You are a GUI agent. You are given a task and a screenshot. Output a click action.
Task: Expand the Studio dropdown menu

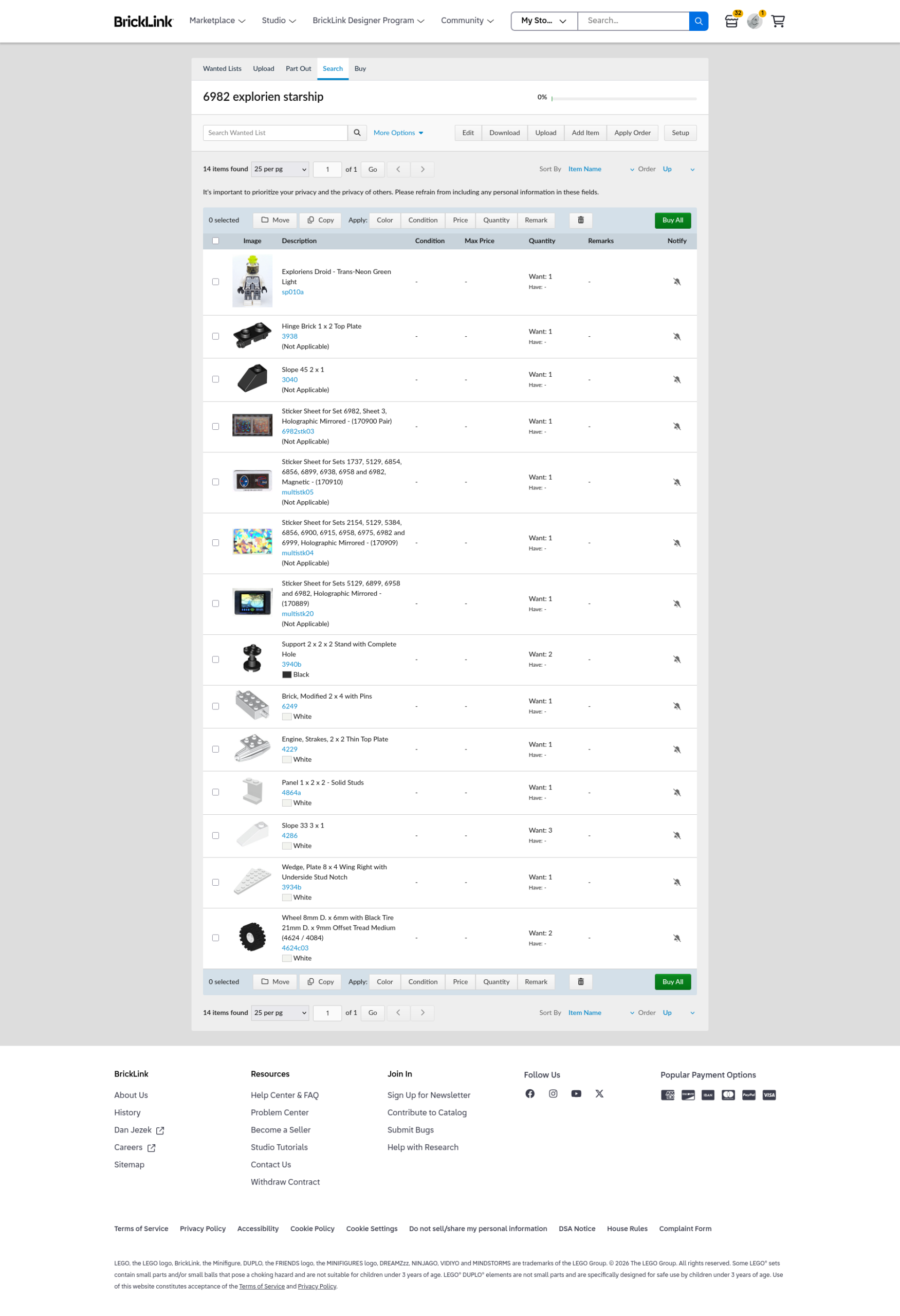pyautogui.click(x=279, y=21)
